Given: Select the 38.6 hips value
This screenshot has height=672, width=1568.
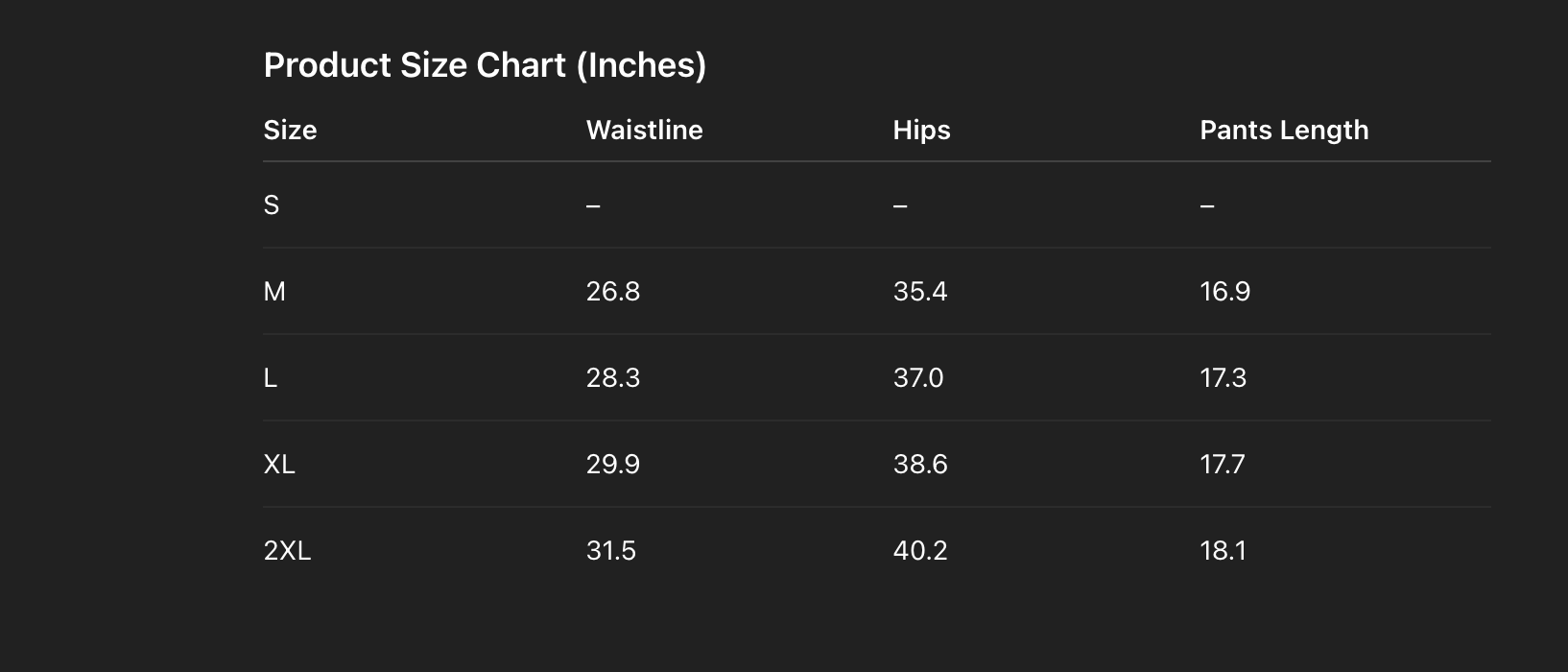Looking at the screenshot, I should coord(920,465).
